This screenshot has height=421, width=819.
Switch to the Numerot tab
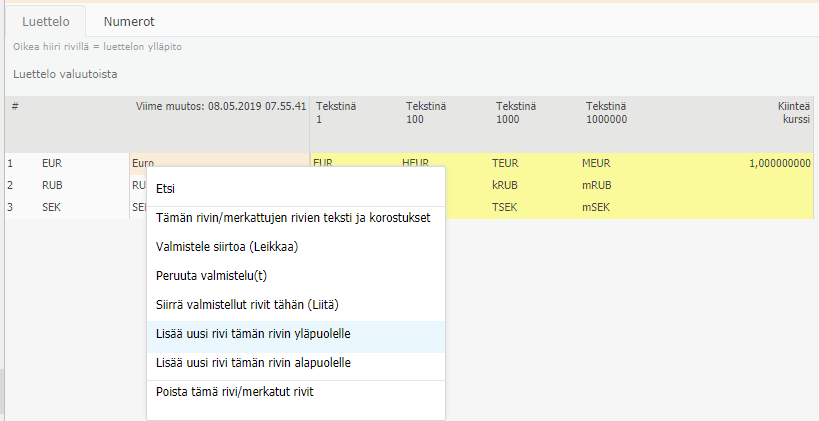129,21
